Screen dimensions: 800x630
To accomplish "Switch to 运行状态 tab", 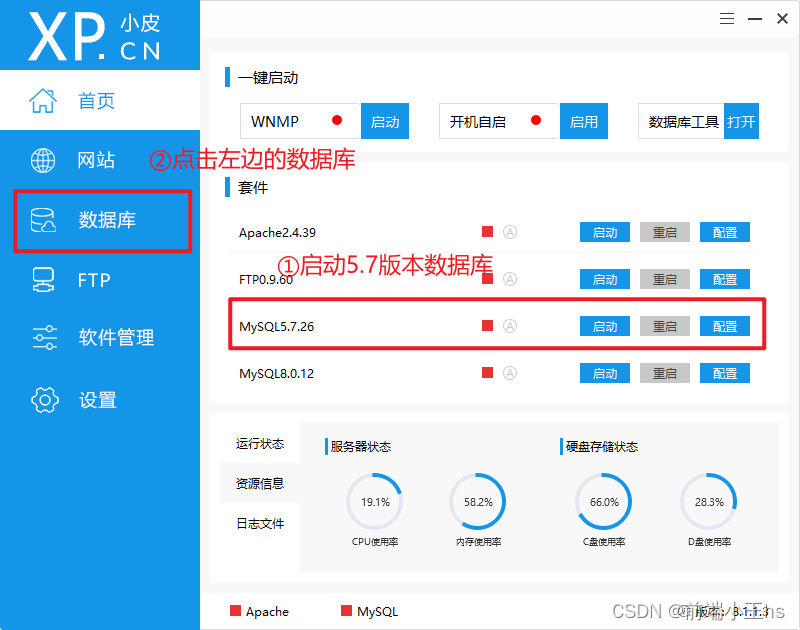I will point(260,443).
